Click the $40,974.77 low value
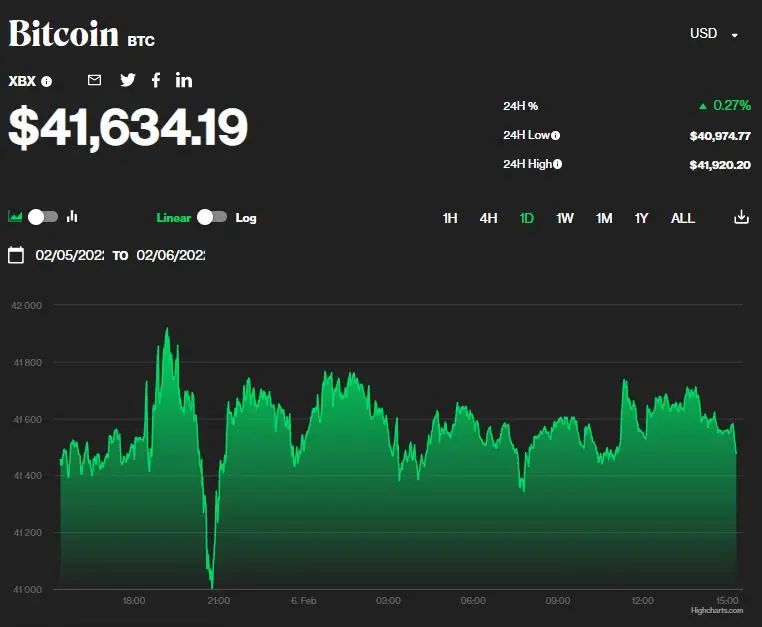This screenshot has height=627, width=762. [x=720, y=136]
